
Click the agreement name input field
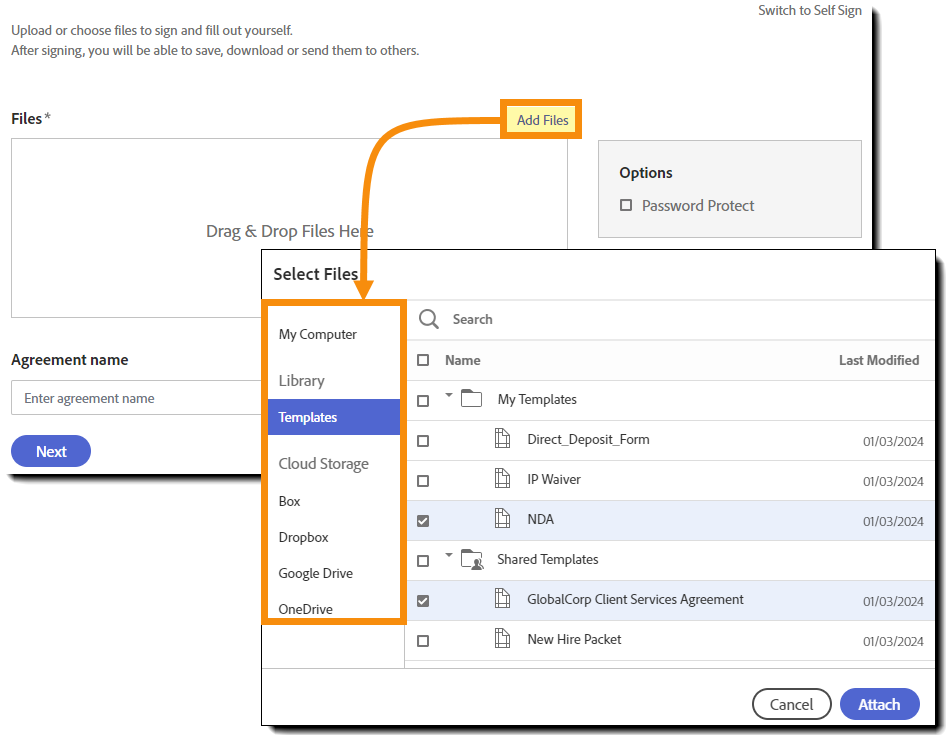(135, 398)
